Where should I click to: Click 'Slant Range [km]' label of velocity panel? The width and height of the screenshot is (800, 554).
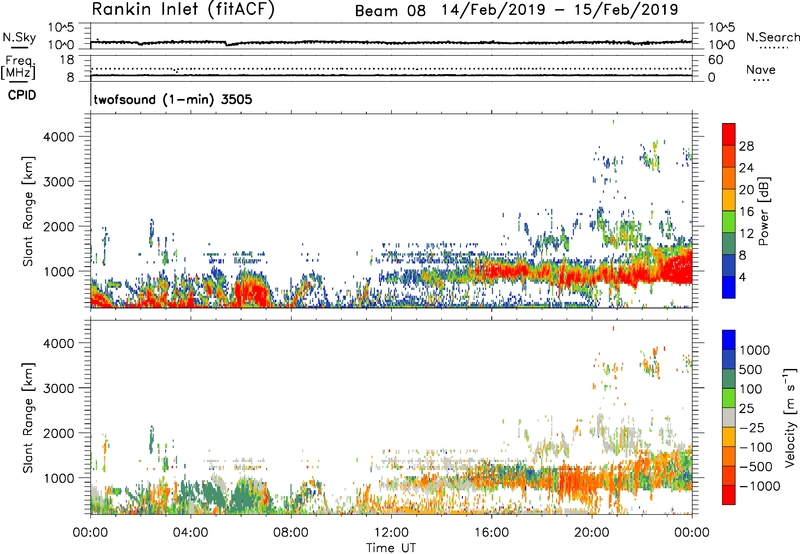(28, 418)
